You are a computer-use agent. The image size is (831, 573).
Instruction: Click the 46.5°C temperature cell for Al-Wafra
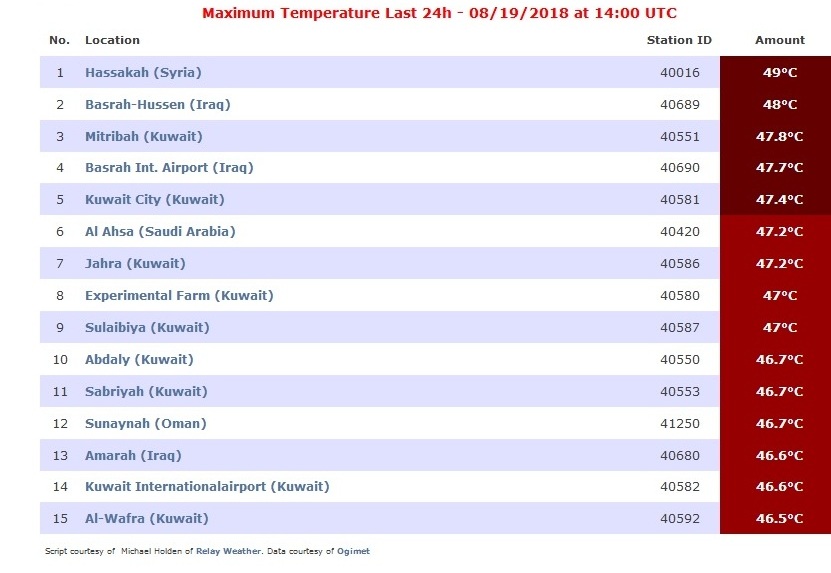point(775,518)
